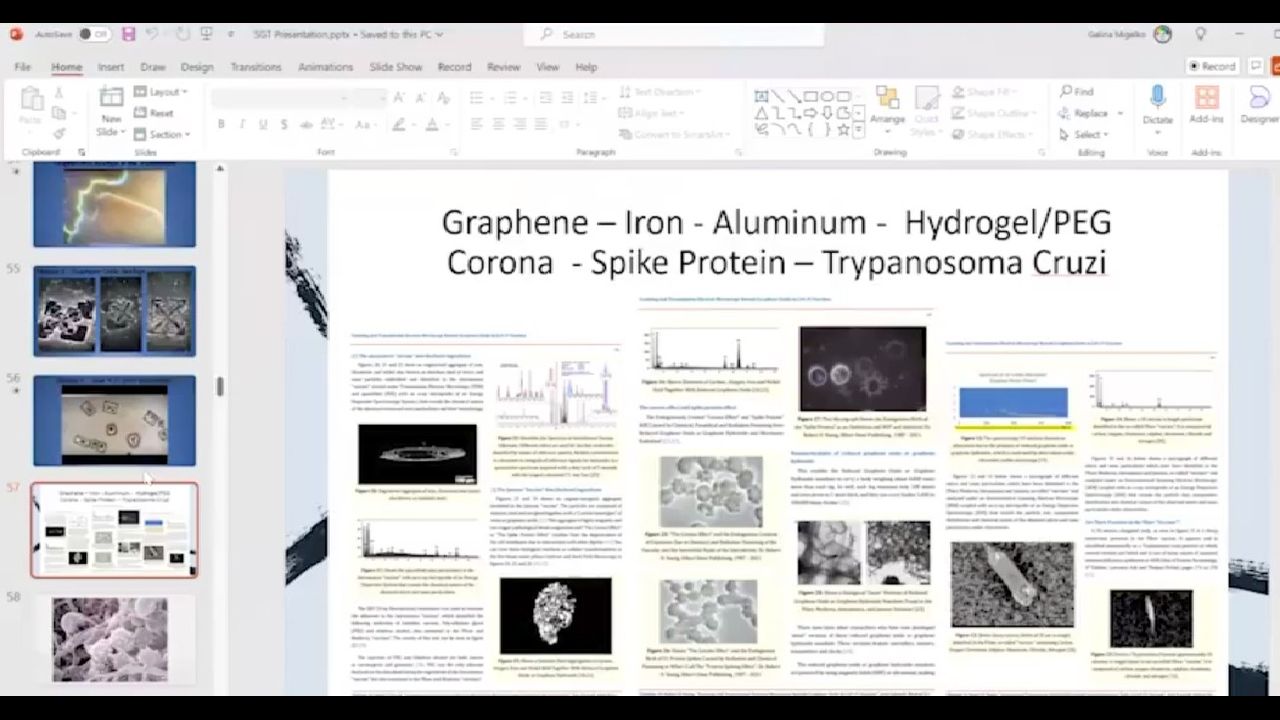Click the Arrange icon
This screenshot has width=1280, height=720.
click(x=887, y=98)
